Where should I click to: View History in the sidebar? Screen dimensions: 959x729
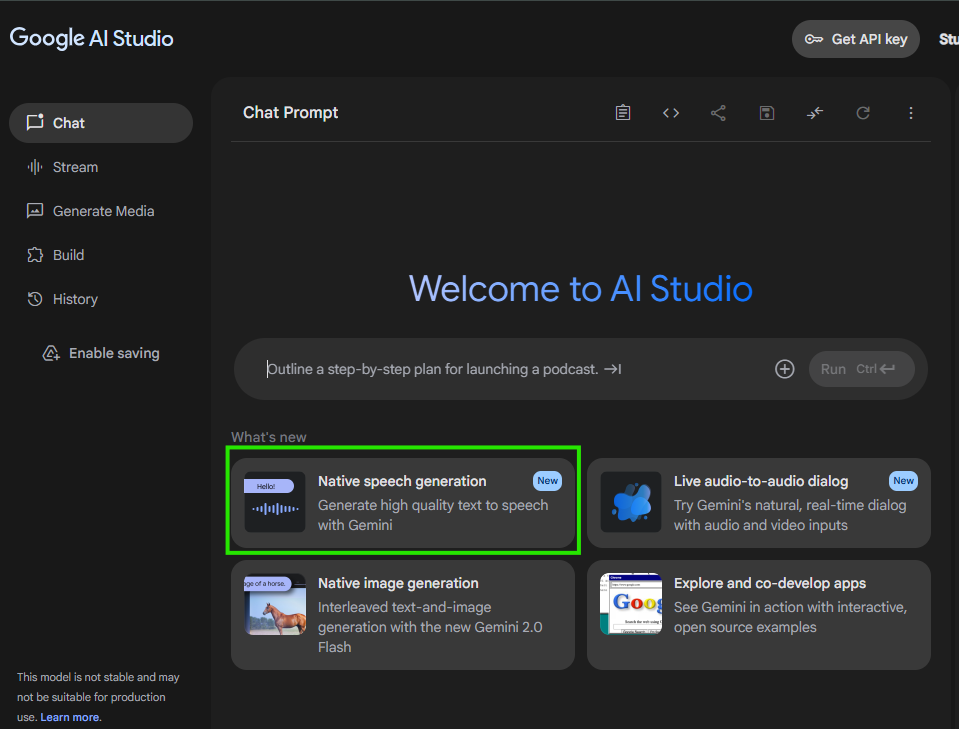point(101,299)
